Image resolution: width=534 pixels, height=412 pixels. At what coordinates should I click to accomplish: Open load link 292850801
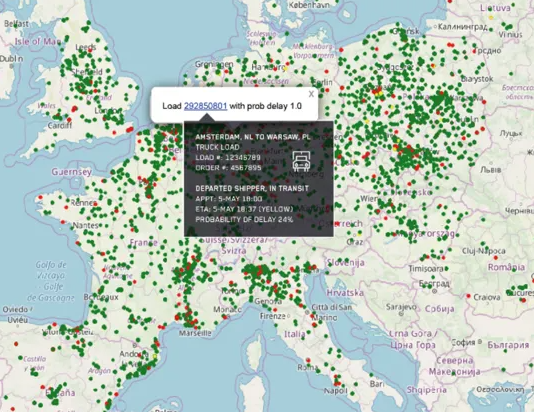click(205, 106)
